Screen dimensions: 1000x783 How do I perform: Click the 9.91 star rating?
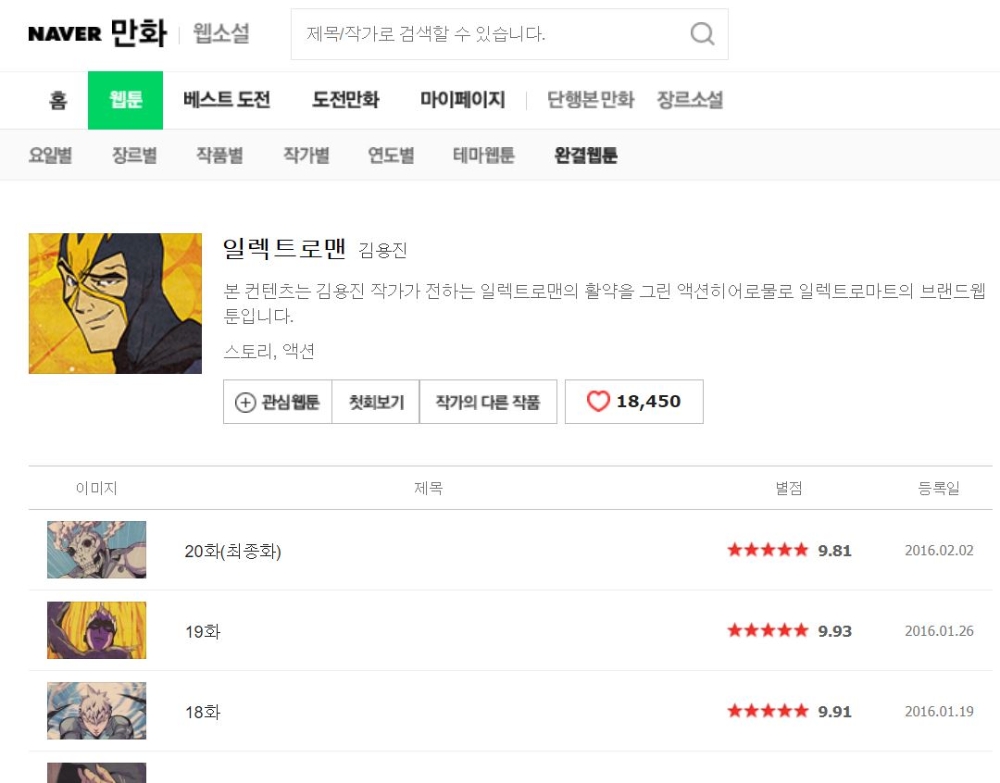[x=790, y=711]
